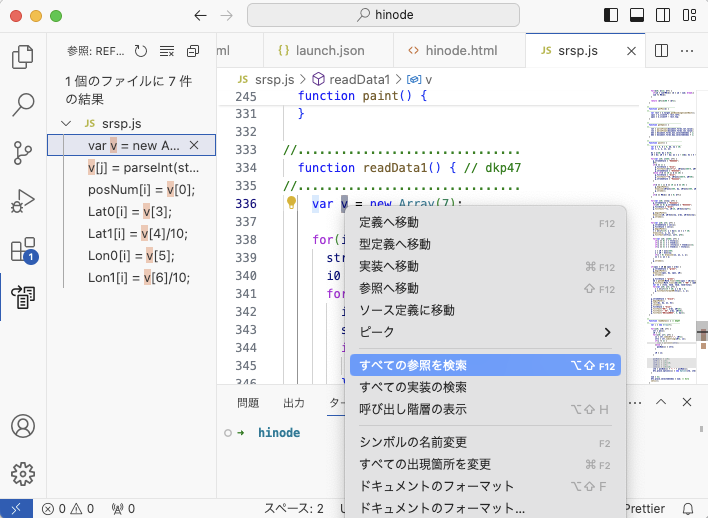Switch to the launch.json tab

328,51
